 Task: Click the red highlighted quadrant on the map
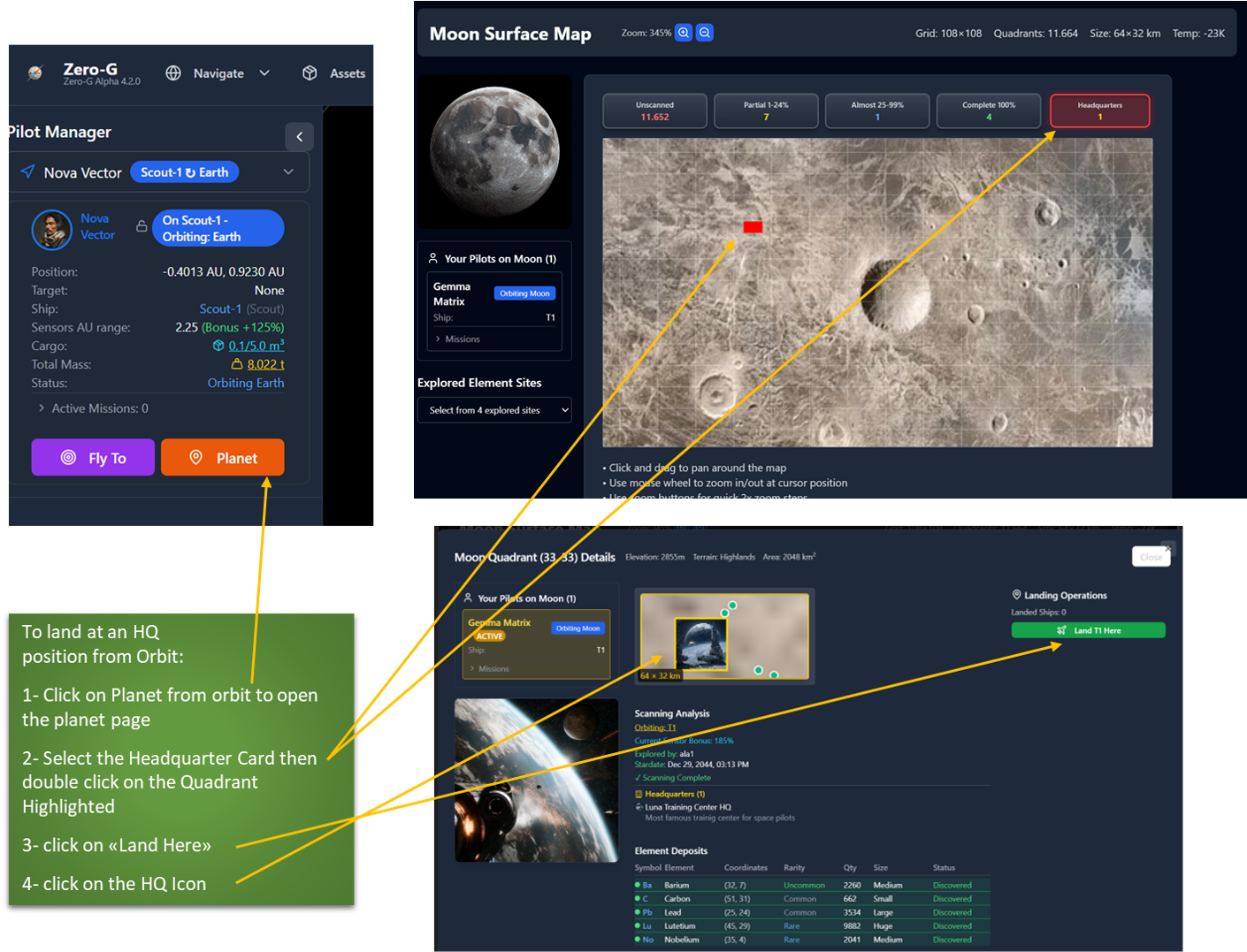coord(753,227)
